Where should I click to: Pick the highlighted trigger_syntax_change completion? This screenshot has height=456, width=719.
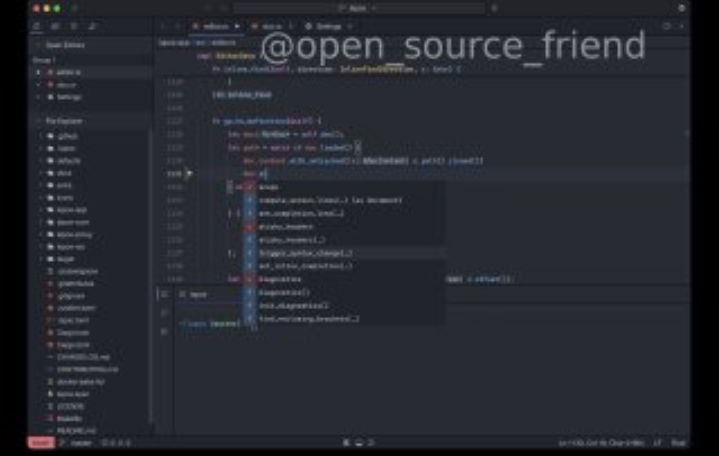tap(344, 253)
